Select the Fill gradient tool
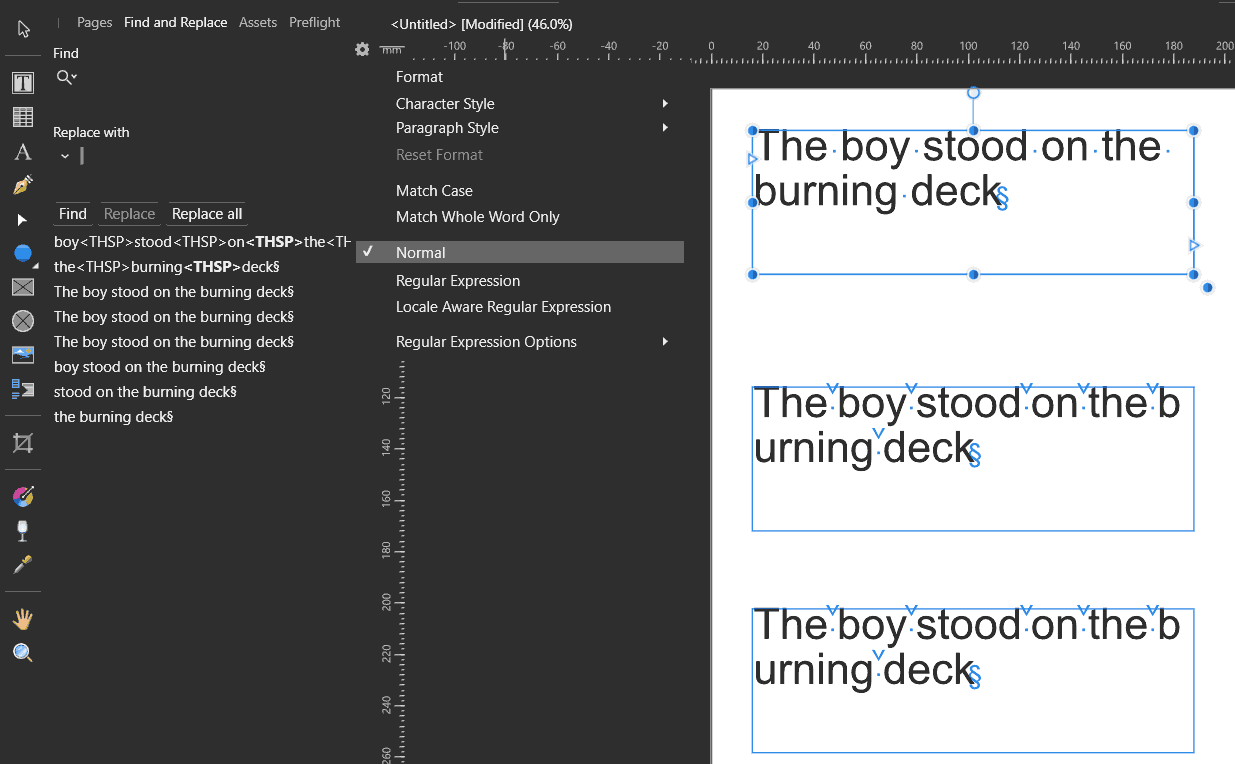 coord(23,497)
